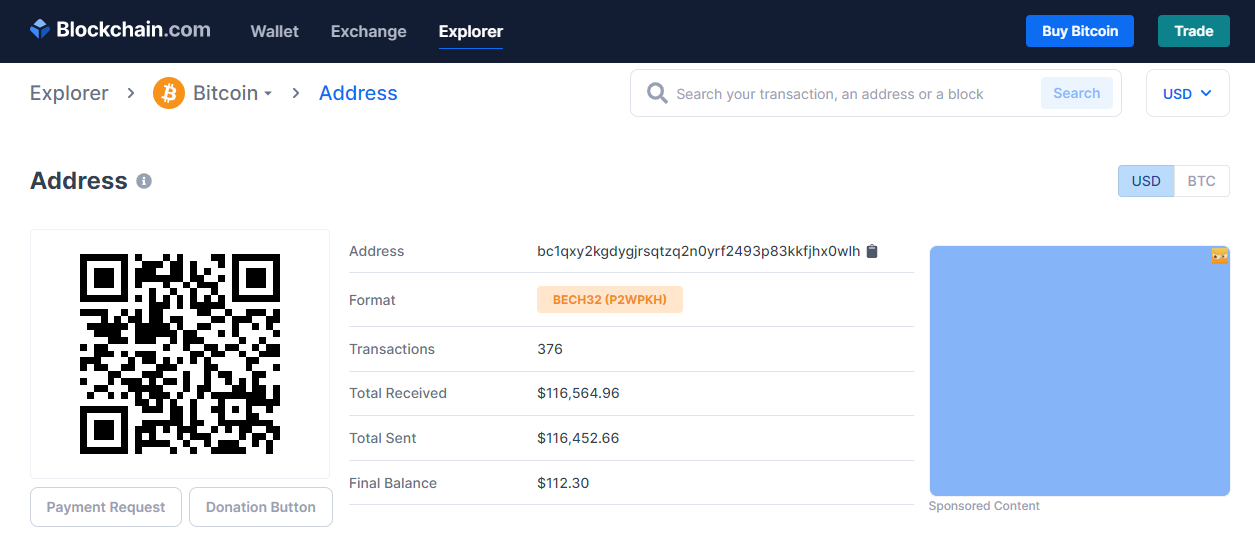The height and width of the screenshot is (552, 1255).
Task: Switch display to BTC toggle
Action: click(x=1202, y=181)
